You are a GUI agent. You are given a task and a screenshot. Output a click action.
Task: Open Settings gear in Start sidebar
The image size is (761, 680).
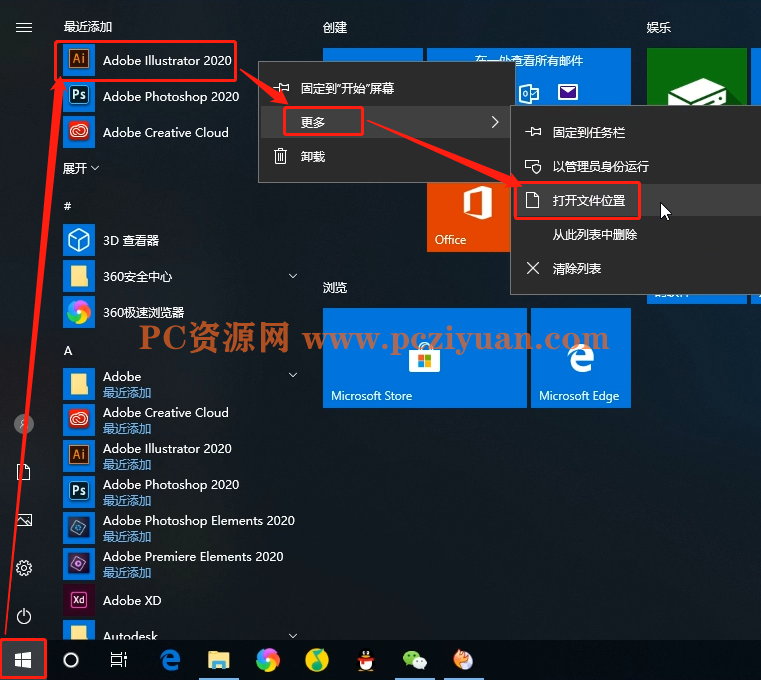coord(24,568)
